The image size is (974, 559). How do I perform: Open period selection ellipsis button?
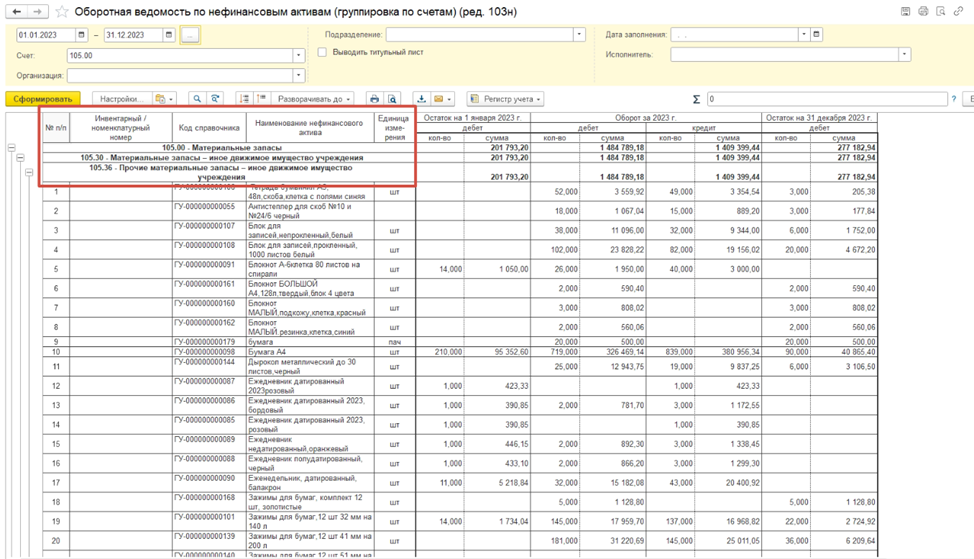190,35
